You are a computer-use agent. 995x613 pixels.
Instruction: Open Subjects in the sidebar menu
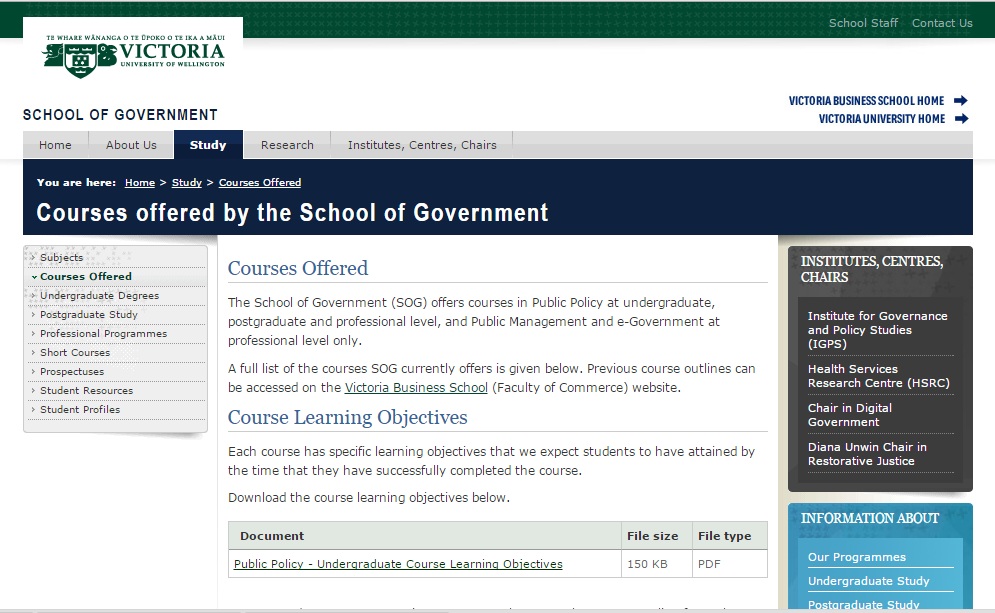click(62, 257)
